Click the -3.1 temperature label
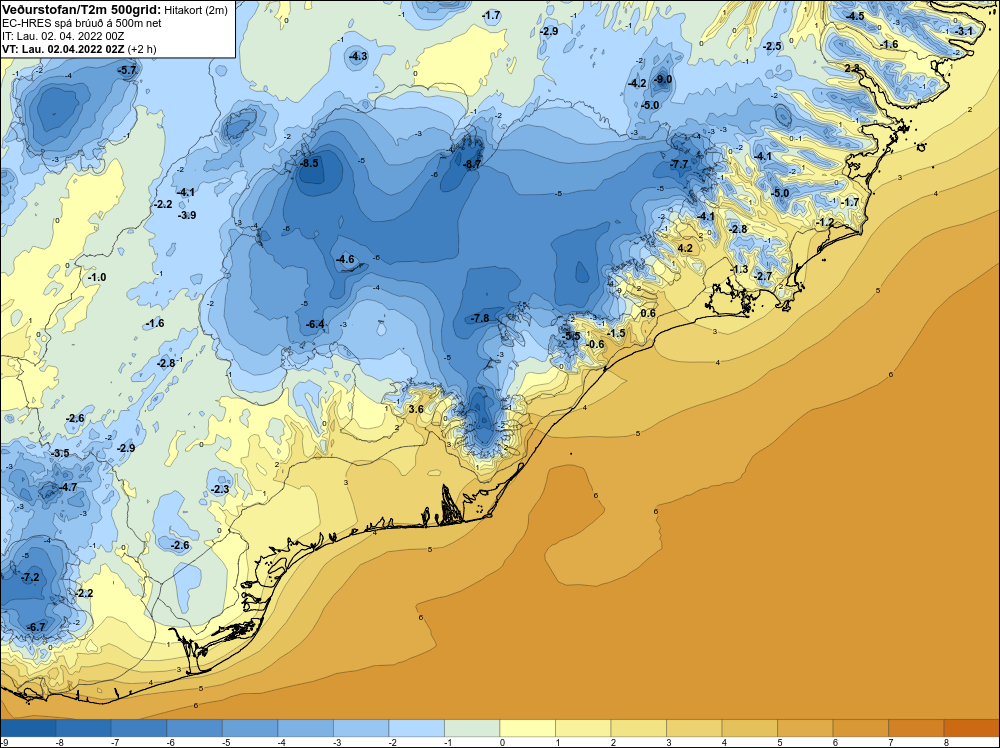Screen dimensions: 1000x748 [963, 31]
